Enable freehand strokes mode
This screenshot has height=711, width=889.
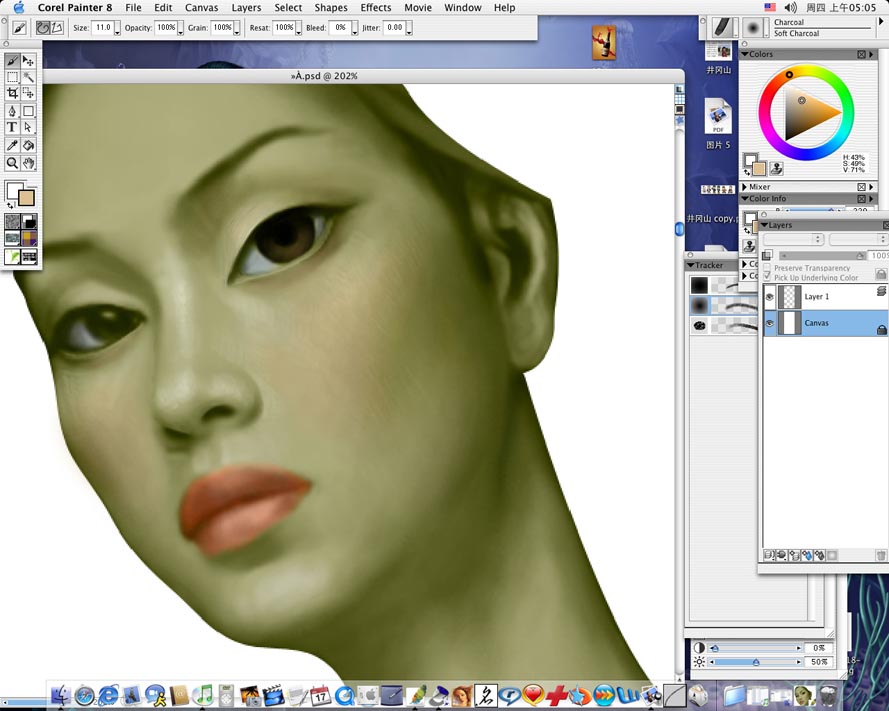tap(43, 27)
